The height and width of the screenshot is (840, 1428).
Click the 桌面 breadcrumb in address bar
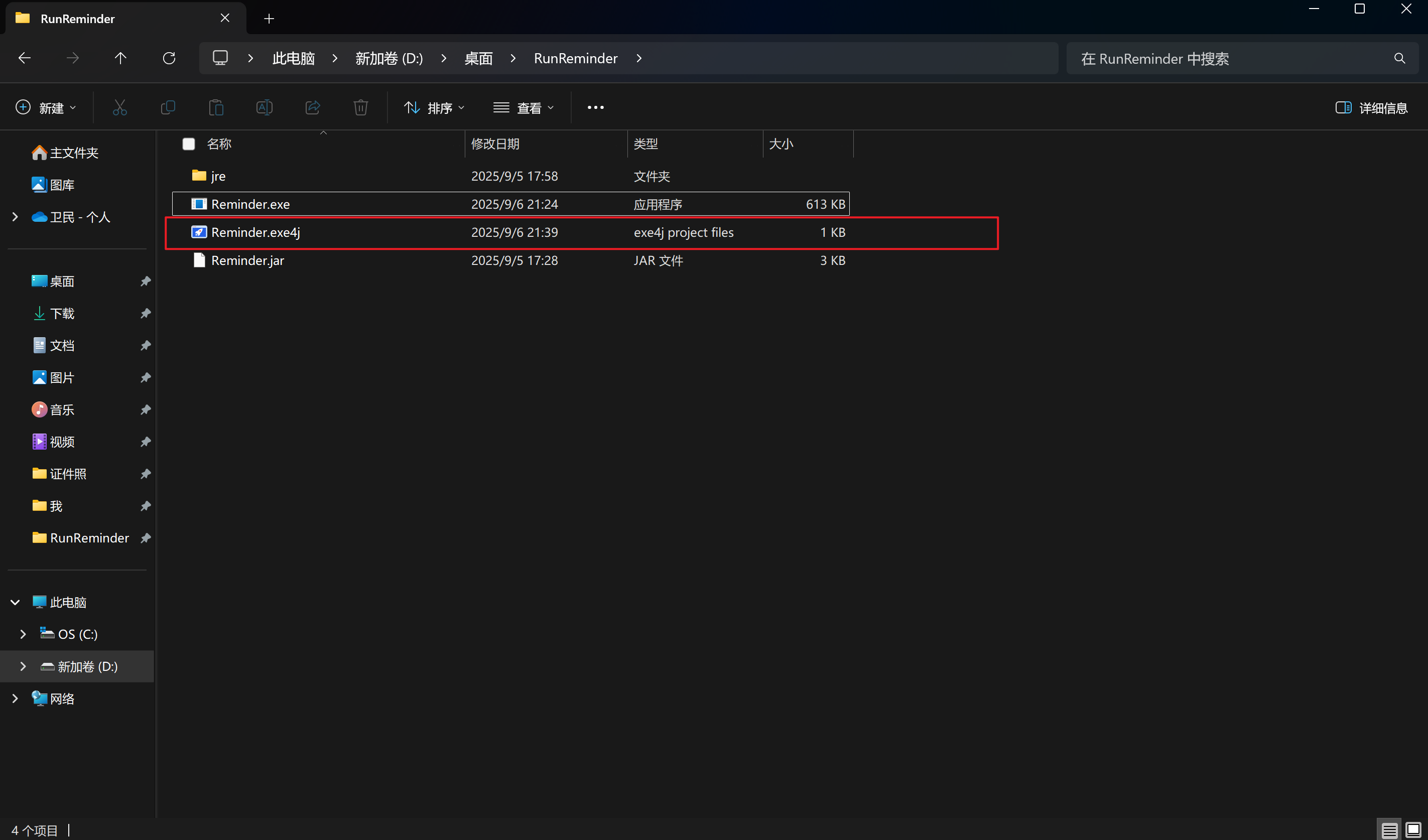(x=478, y=58)
